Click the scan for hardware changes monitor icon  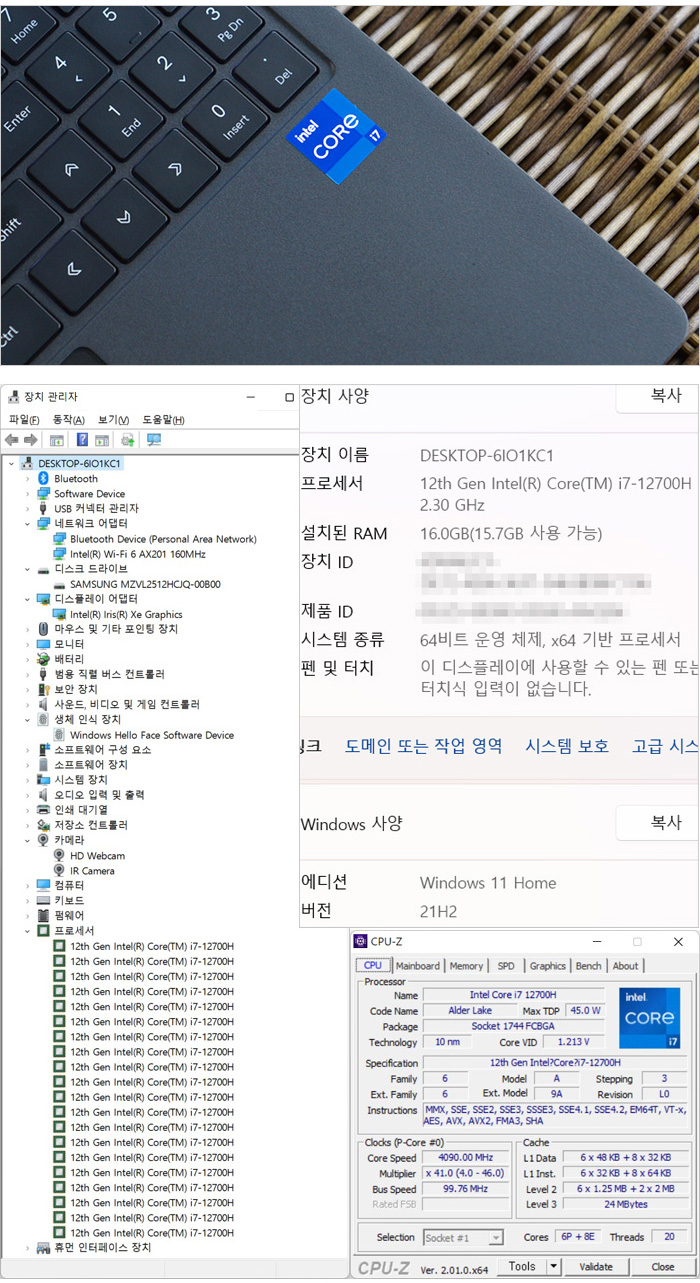153,440
